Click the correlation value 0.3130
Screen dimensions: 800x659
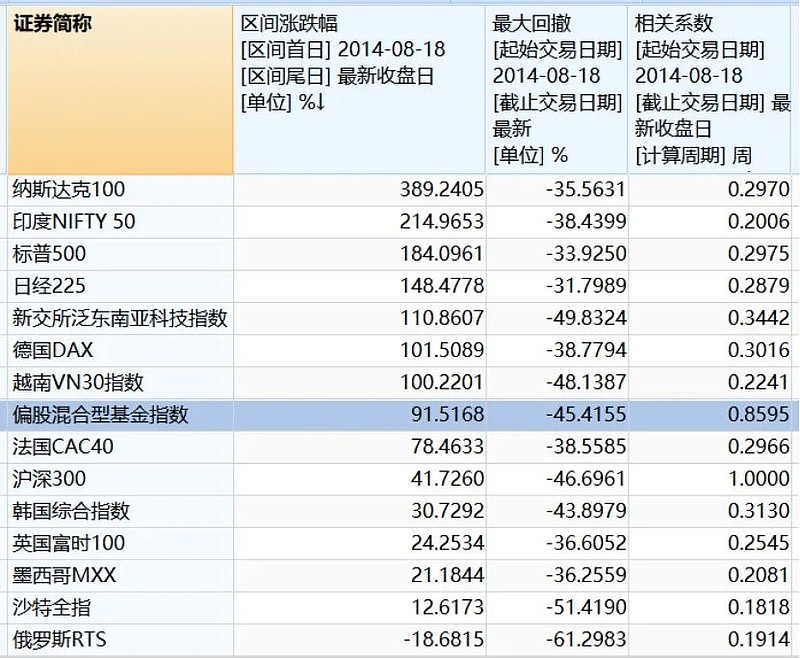[759, 511]
